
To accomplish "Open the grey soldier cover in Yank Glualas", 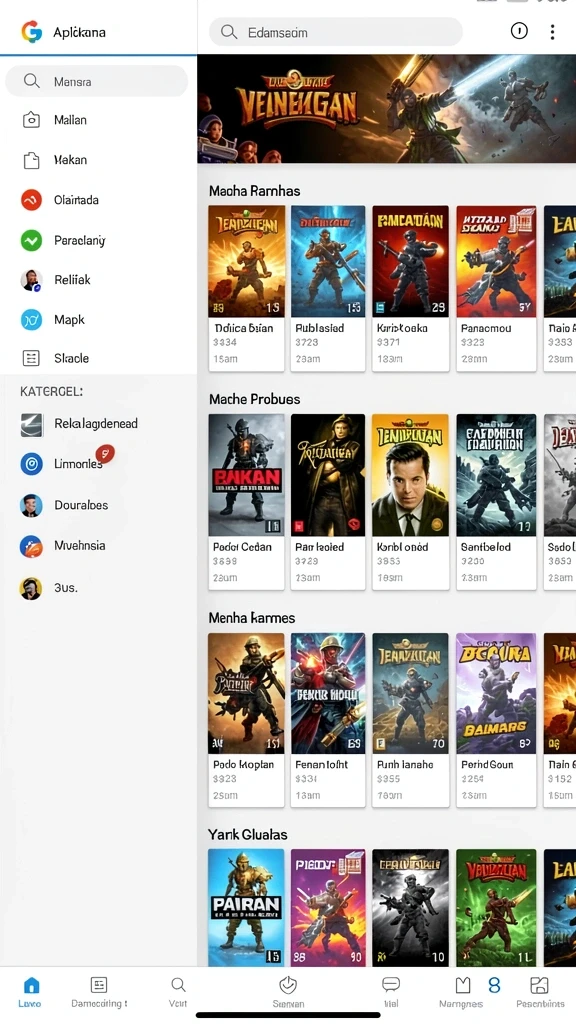I will [410, 907].
